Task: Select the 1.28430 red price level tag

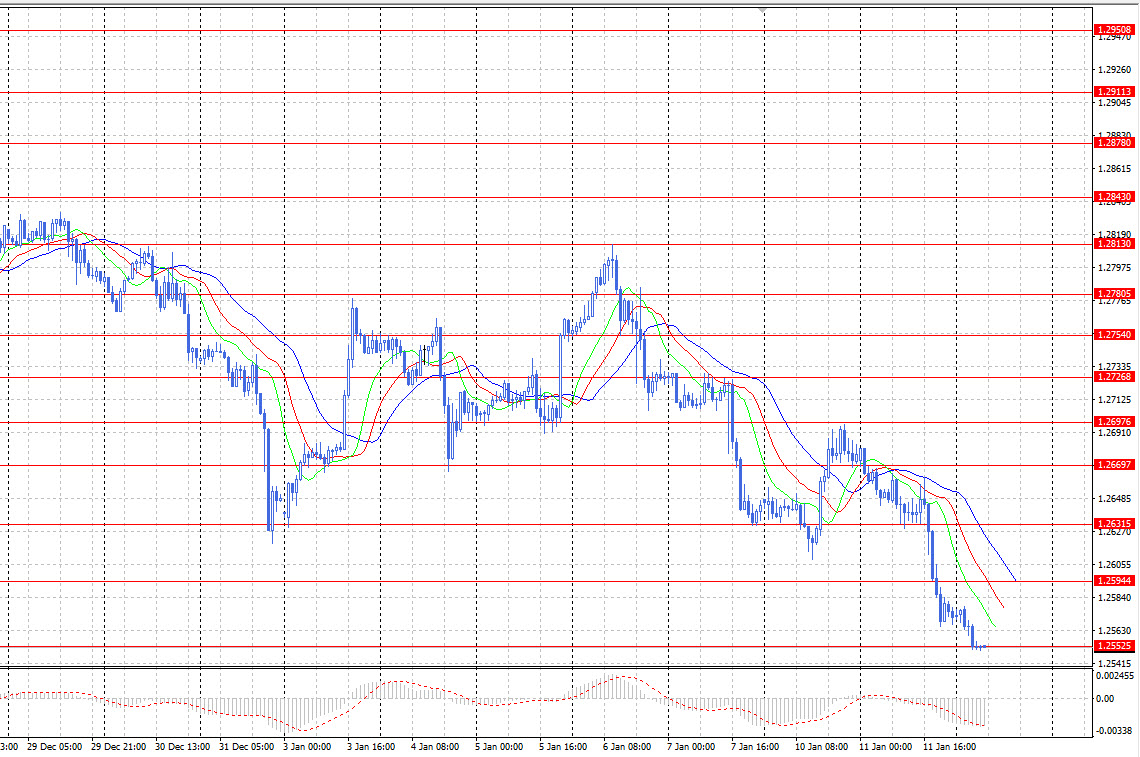Action: pyautogui.click(x=1114, y=196)
